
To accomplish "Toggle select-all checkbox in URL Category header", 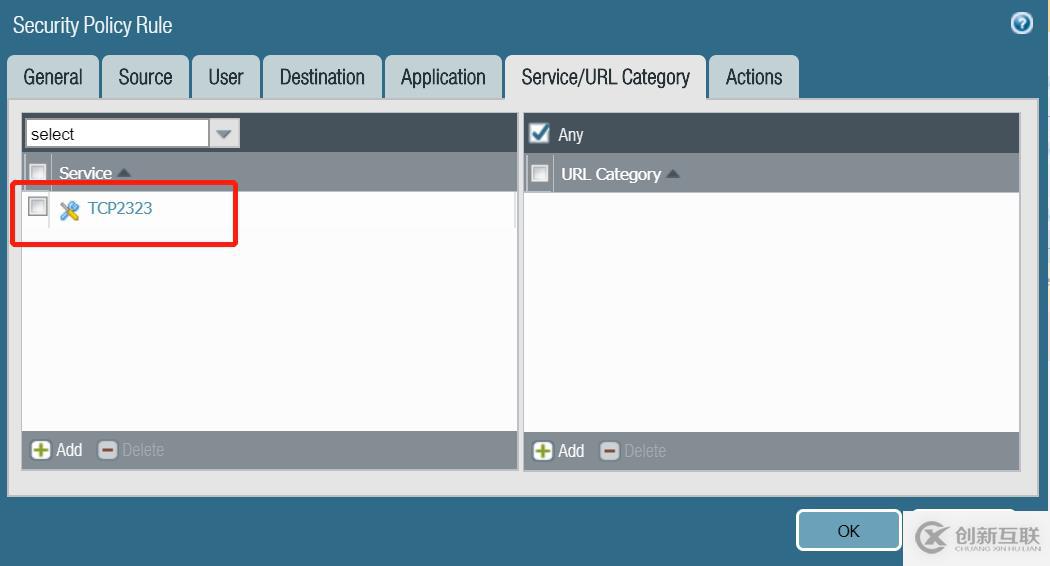I will [540, 174].
